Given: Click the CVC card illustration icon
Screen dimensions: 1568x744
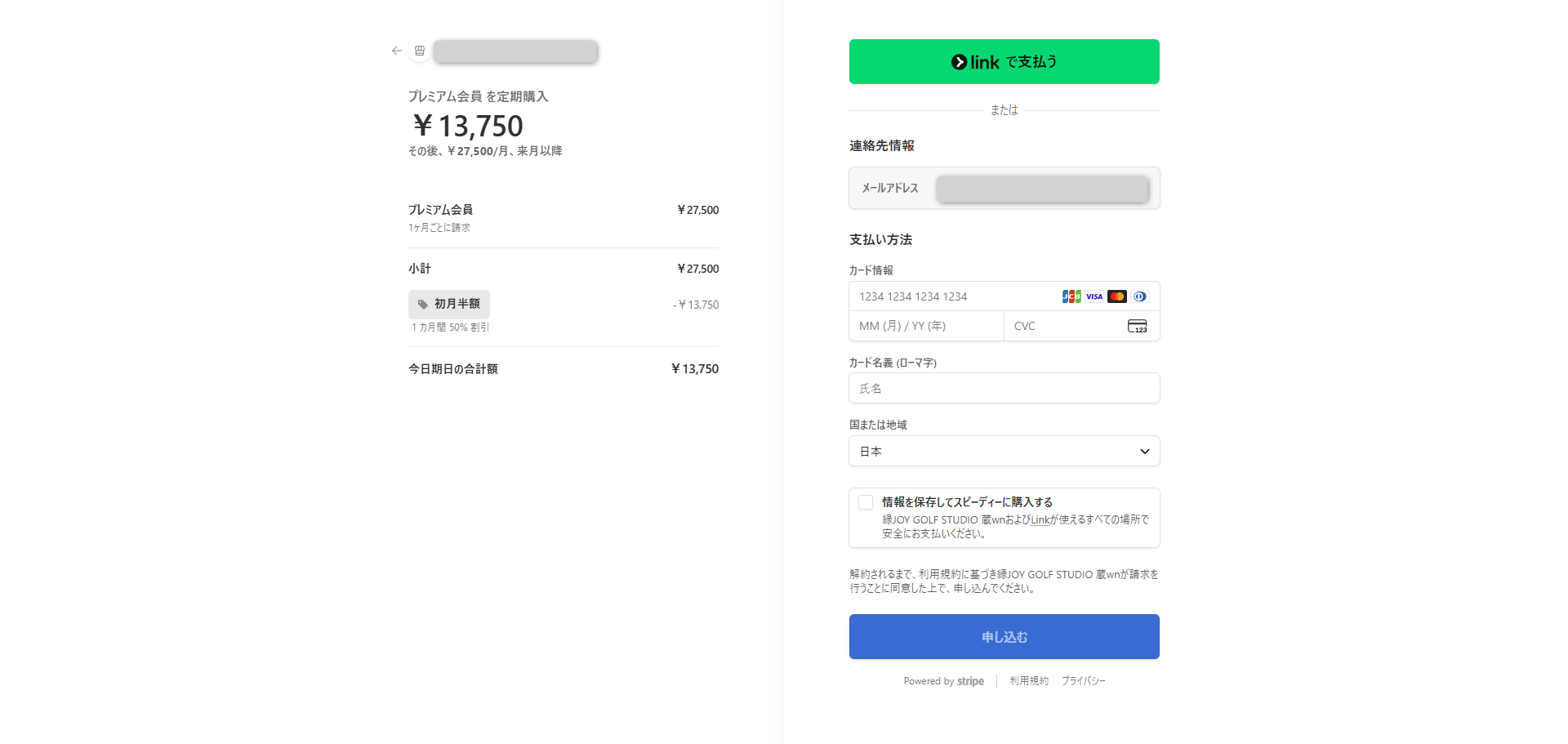Looking at the screenshot, I should click(x=1138, y=326).
